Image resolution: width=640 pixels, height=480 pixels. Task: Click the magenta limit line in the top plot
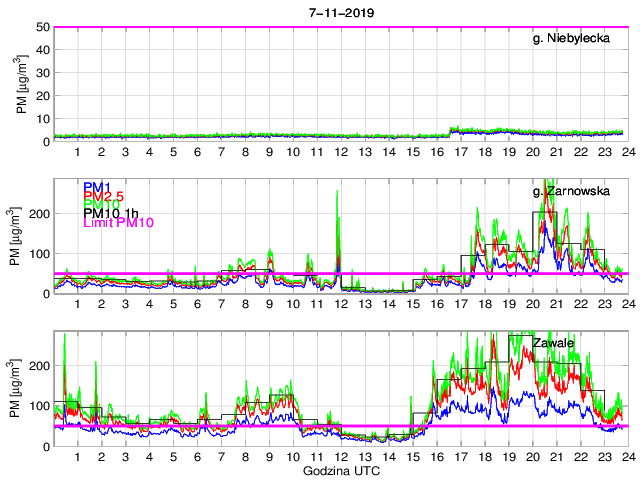(341, 27)
